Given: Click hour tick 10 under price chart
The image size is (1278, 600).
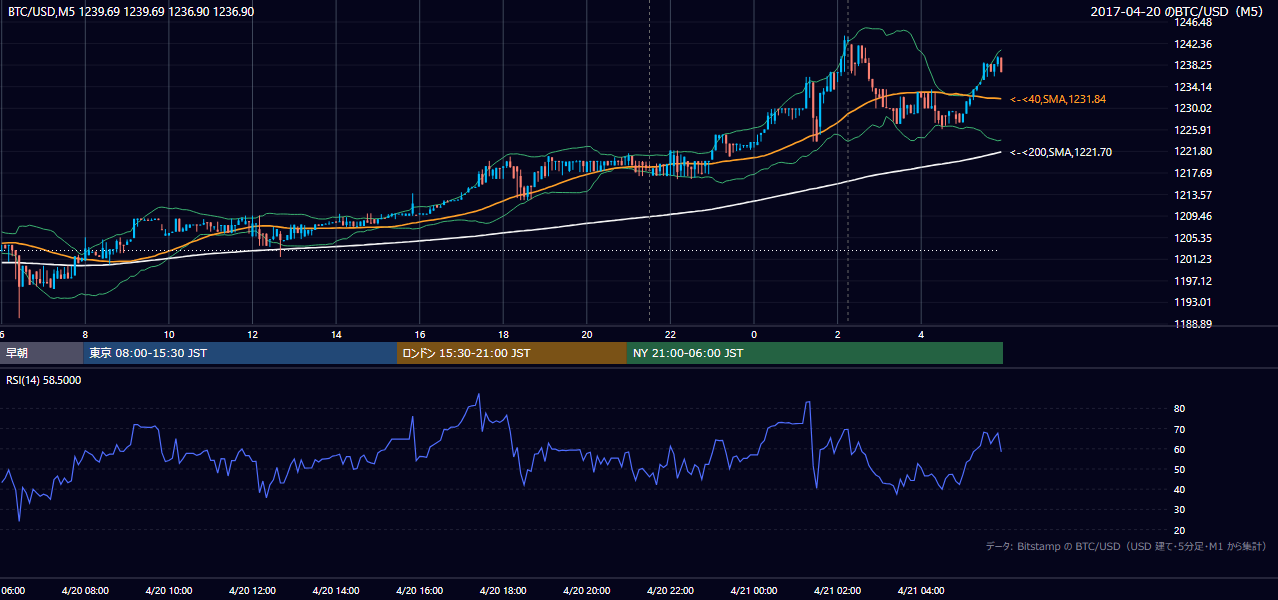Looking at the screenshot, I should coord(169,334).
